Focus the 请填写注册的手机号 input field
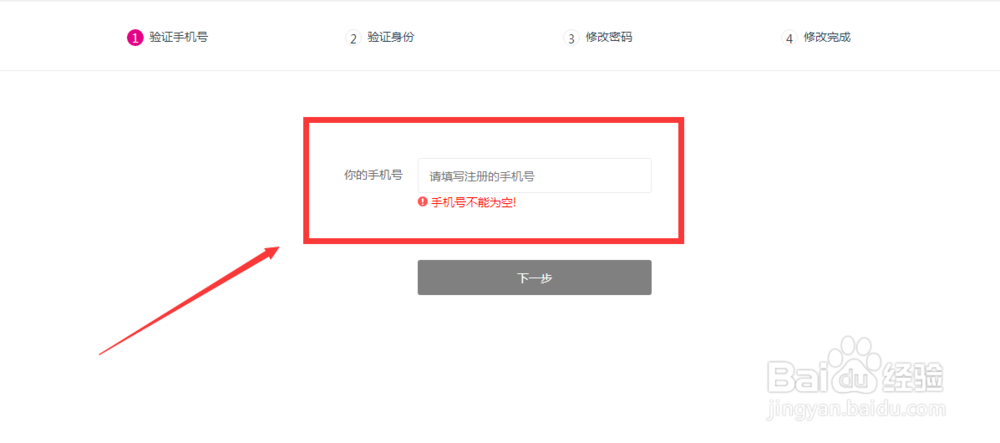The width and height of the screenshot is (1000, 443). coord(534,175)
